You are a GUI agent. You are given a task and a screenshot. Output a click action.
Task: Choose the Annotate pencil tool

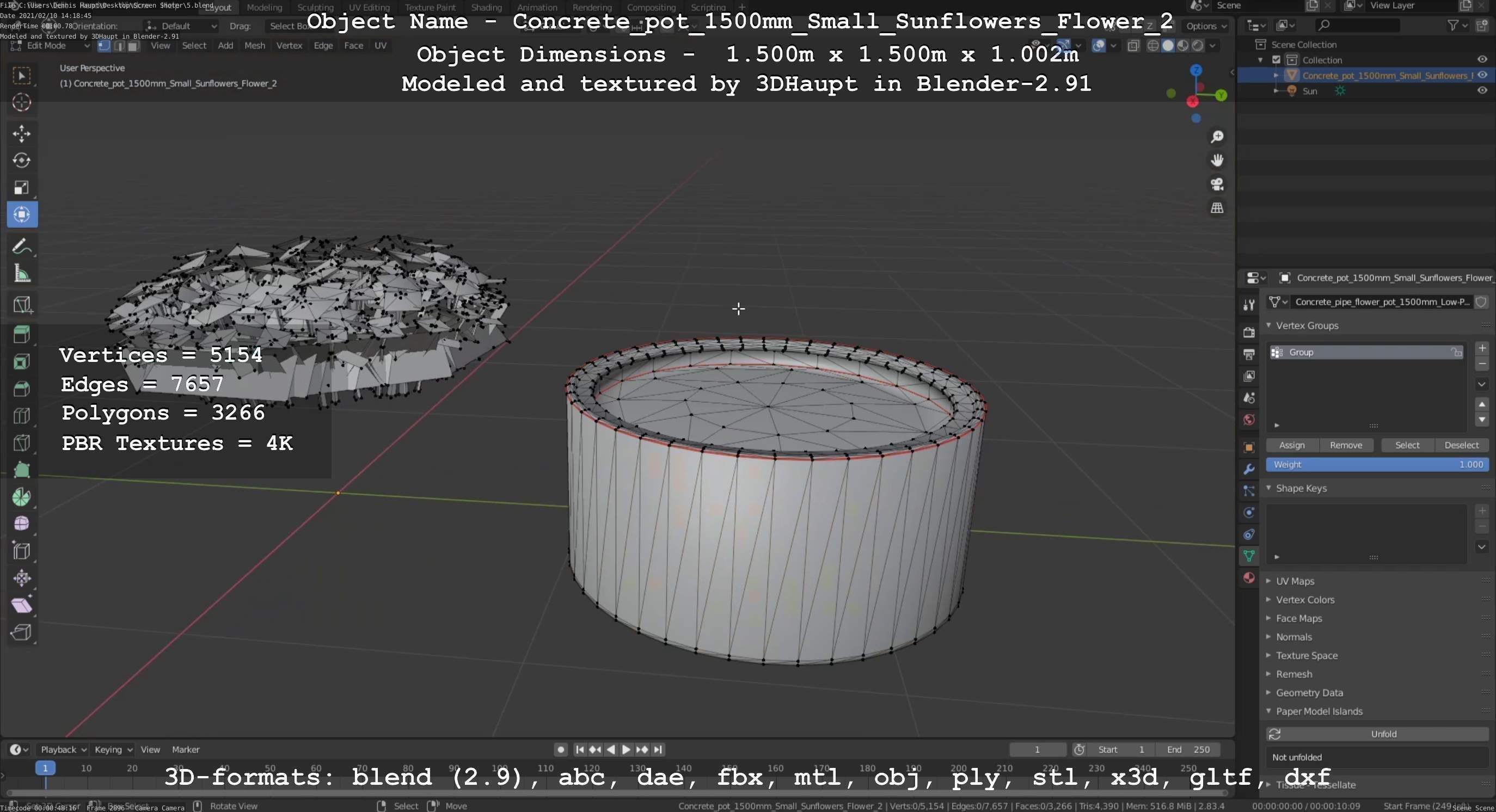(x=21, y=246)
